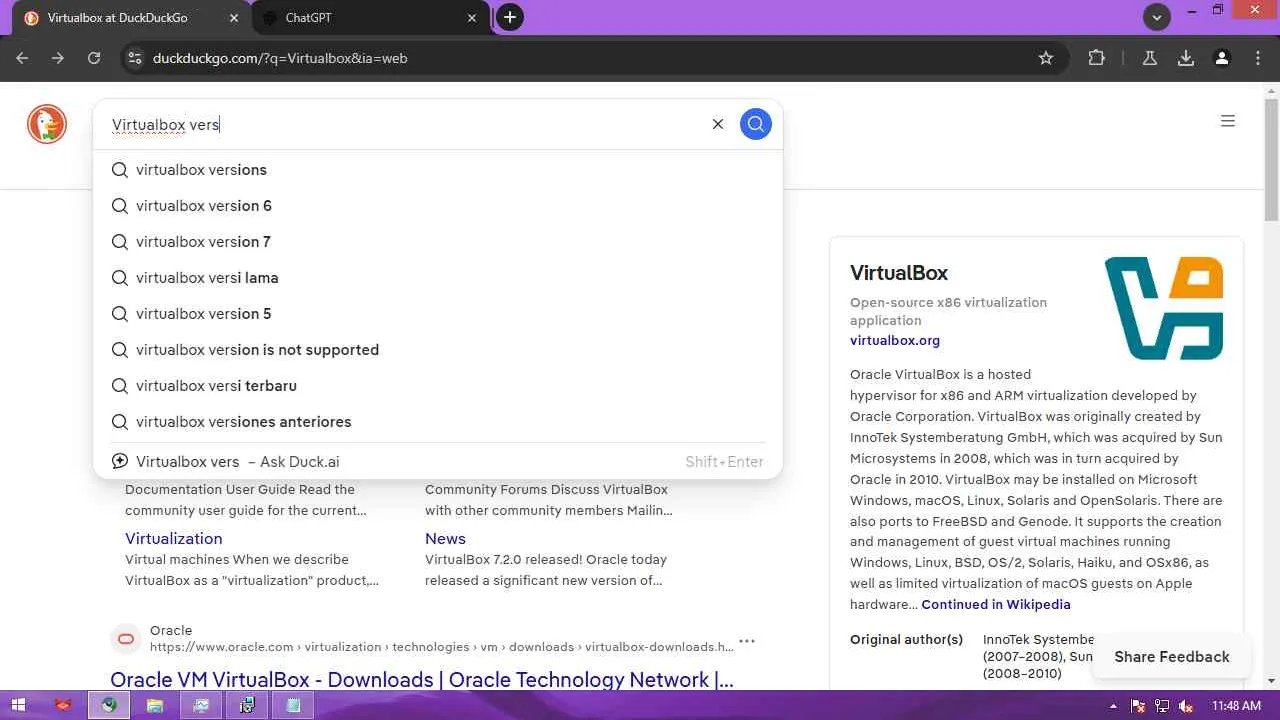The width and height of the screenshot is (1280, 720).
Task: Open the system monitor icon in the taskbar
Action: [x=201, y=705]
